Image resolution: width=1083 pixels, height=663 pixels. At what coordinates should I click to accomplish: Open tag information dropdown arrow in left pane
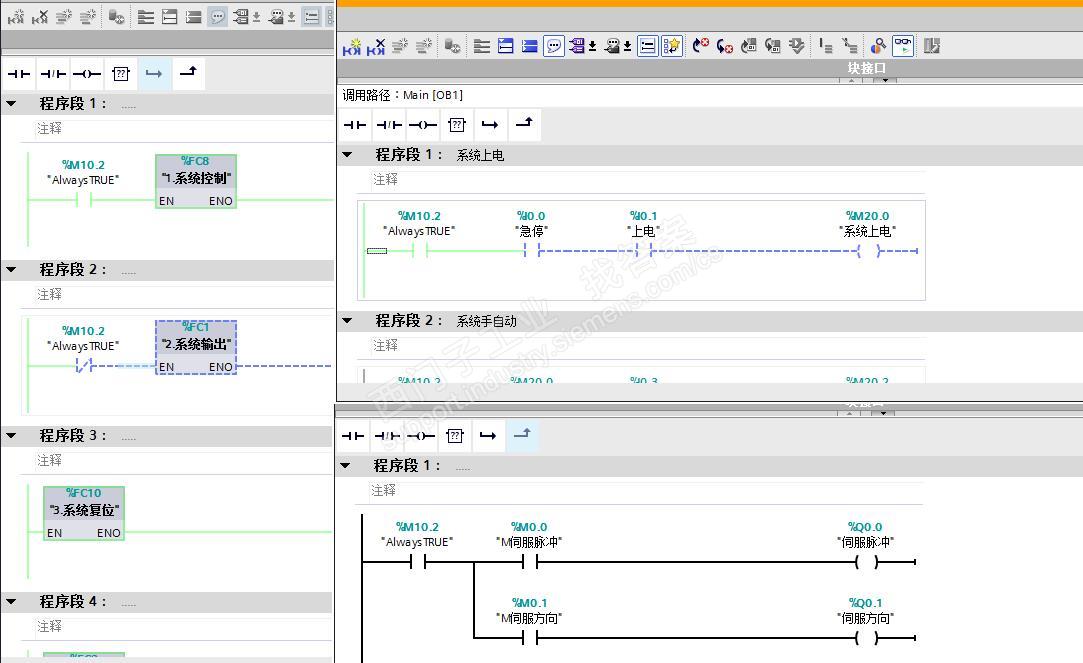[x=291, y=18]
